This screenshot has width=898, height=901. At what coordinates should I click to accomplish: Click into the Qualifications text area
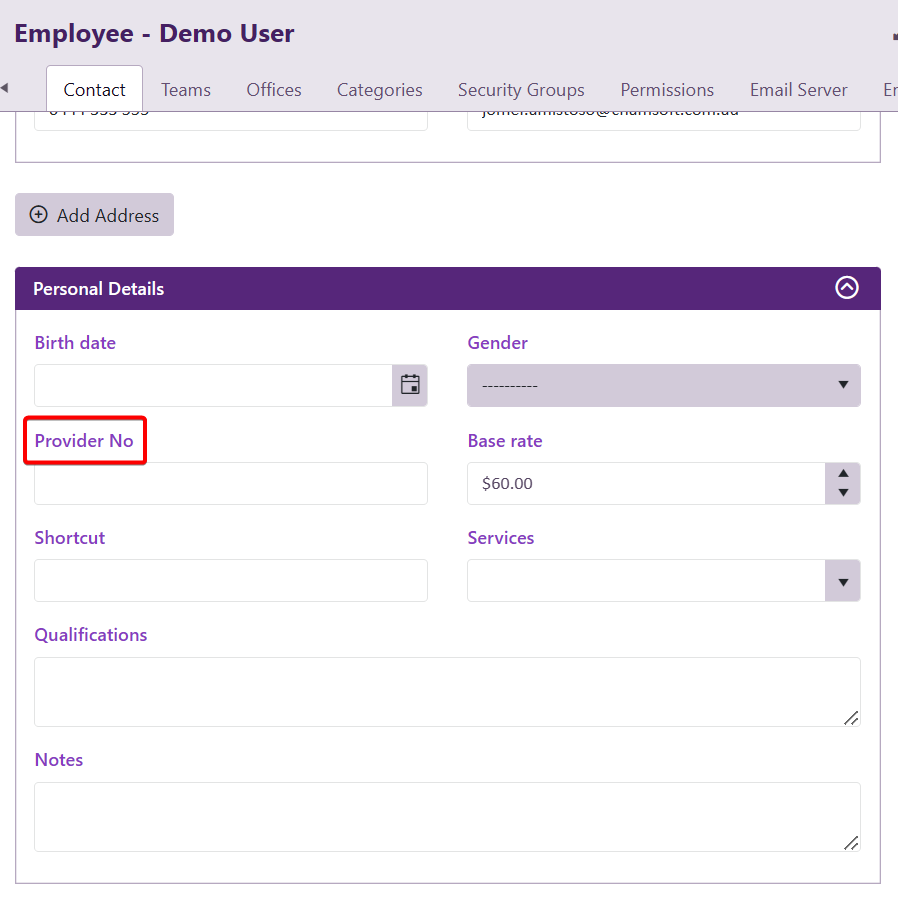447,691
